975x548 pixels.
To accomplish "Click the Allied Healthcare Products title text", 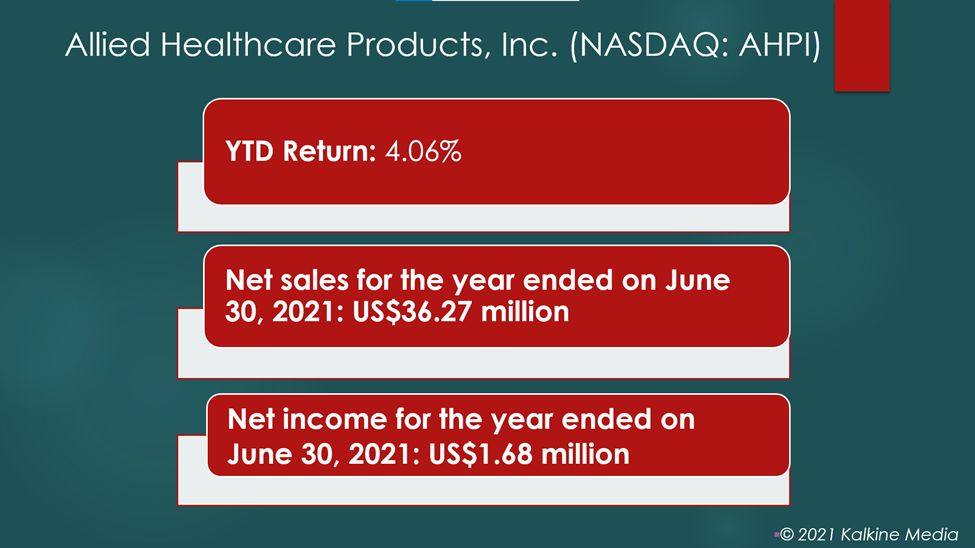I will pyautogui.click(x=443, y=45).
